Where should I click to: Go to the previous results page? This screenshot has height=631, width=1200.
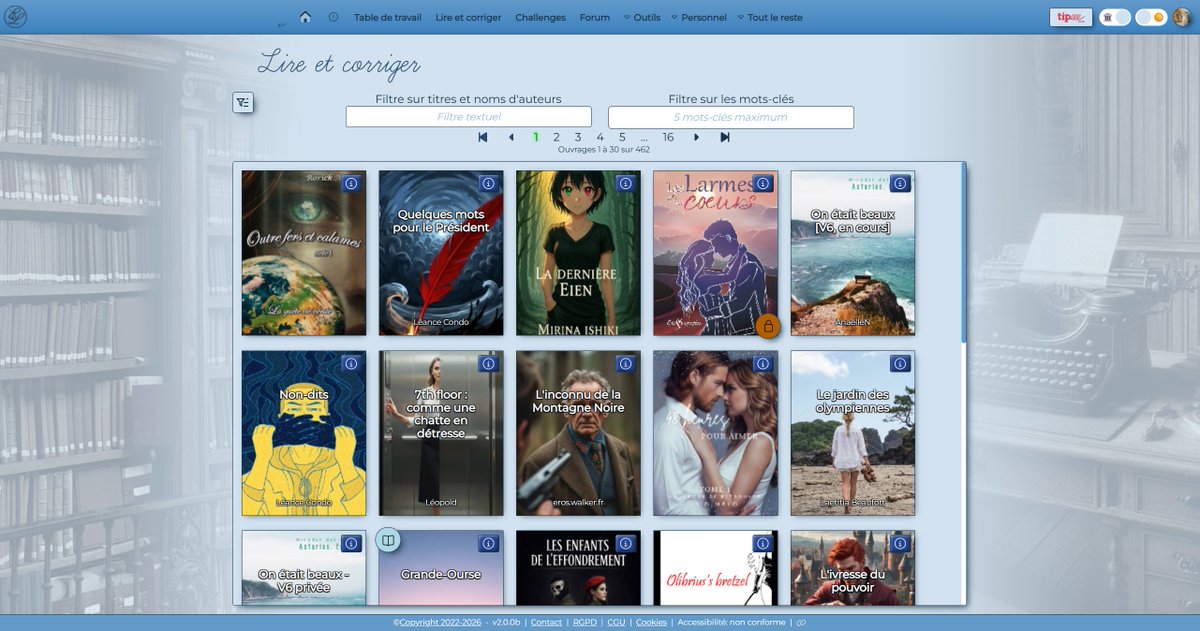point(511,137)
